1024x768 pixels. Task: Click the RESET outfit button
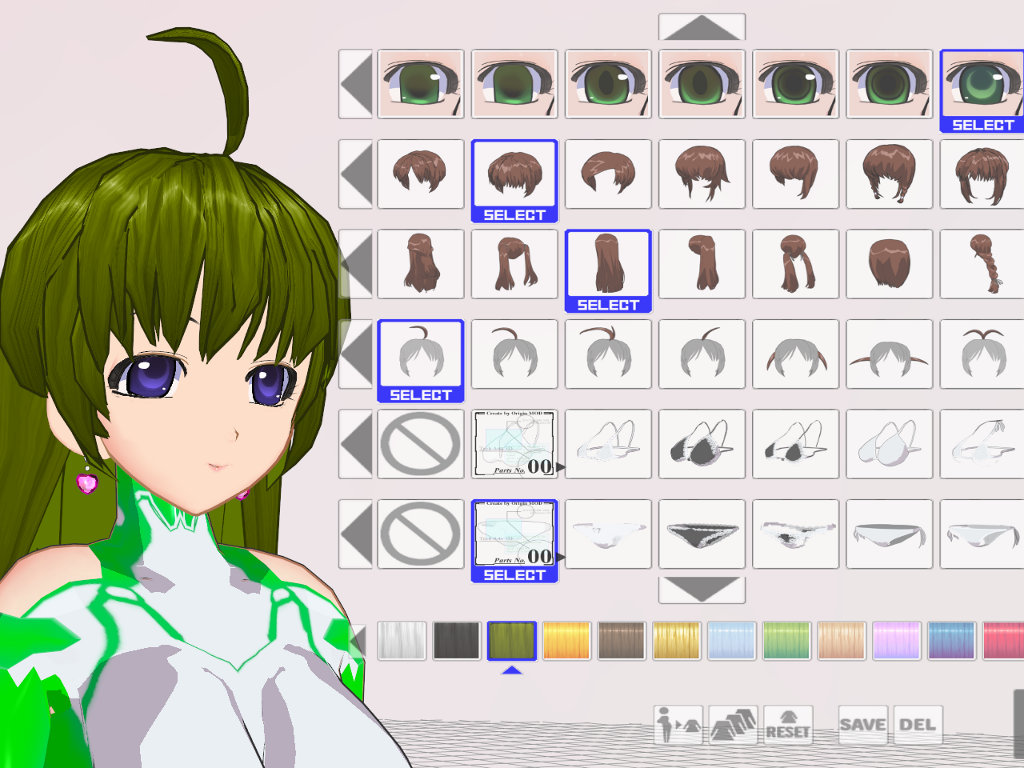[787, 725]
